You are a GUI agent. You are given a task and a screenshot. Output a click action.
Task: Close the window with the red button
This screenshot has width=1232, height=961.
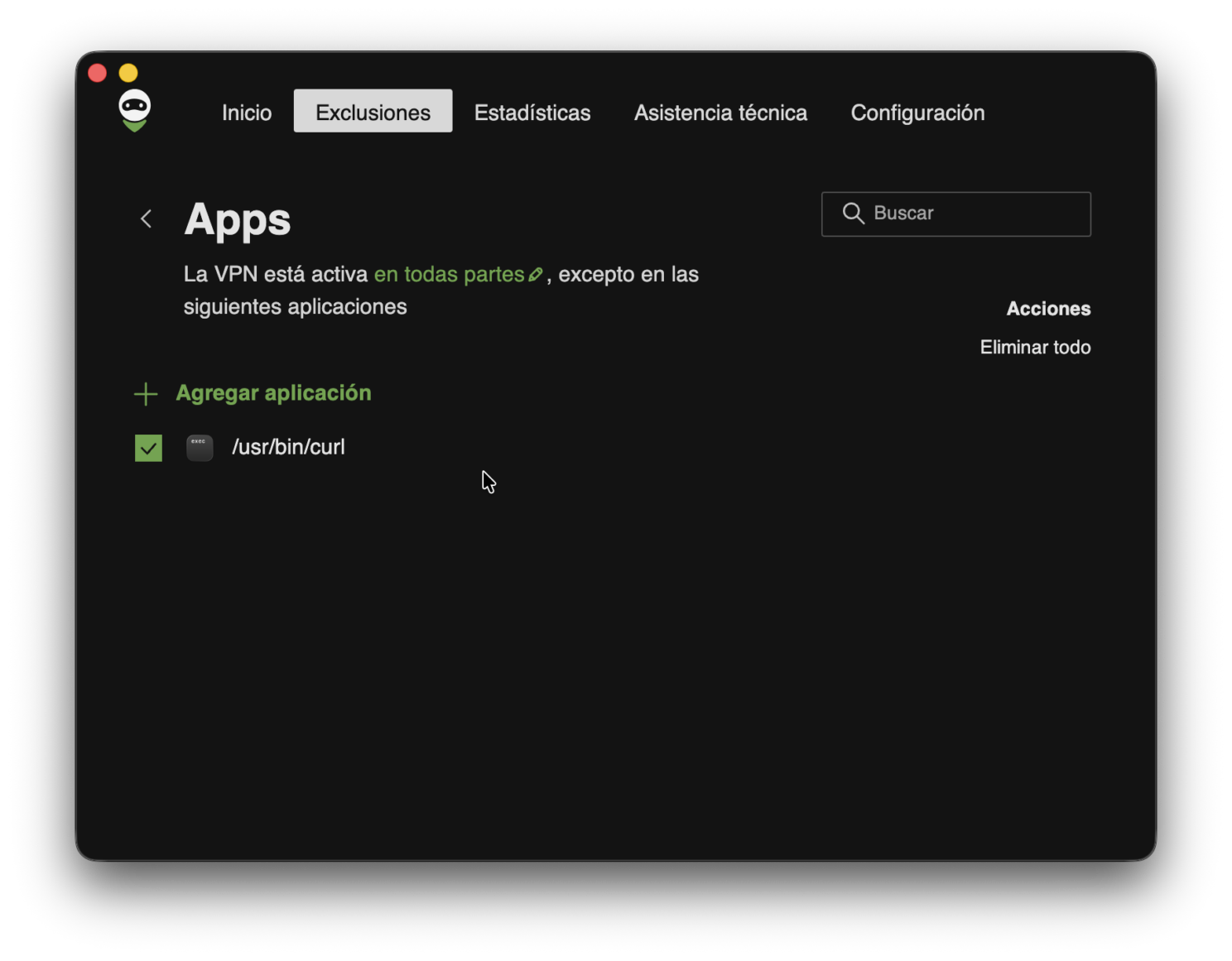click(x=98, y=73)
